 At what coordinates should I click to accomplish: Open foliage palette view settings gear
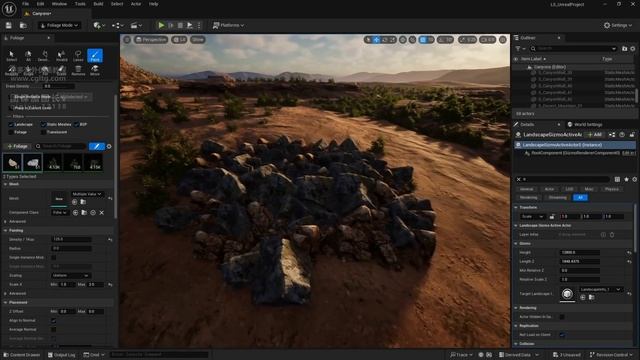[x=109, y=146]
